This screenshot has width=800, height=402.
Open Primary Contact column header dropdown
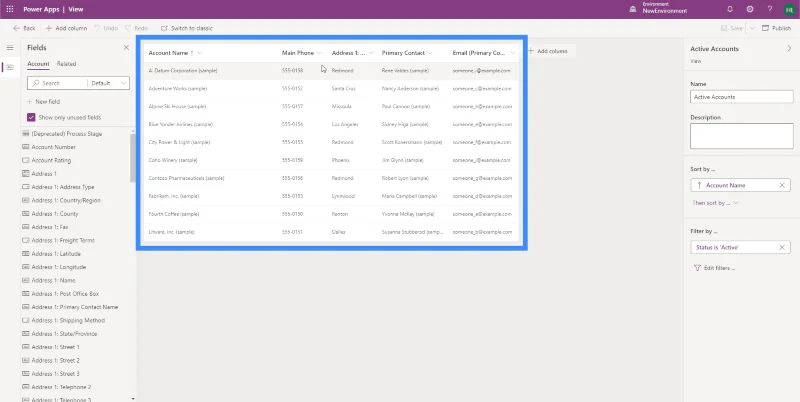click(430, 53)
